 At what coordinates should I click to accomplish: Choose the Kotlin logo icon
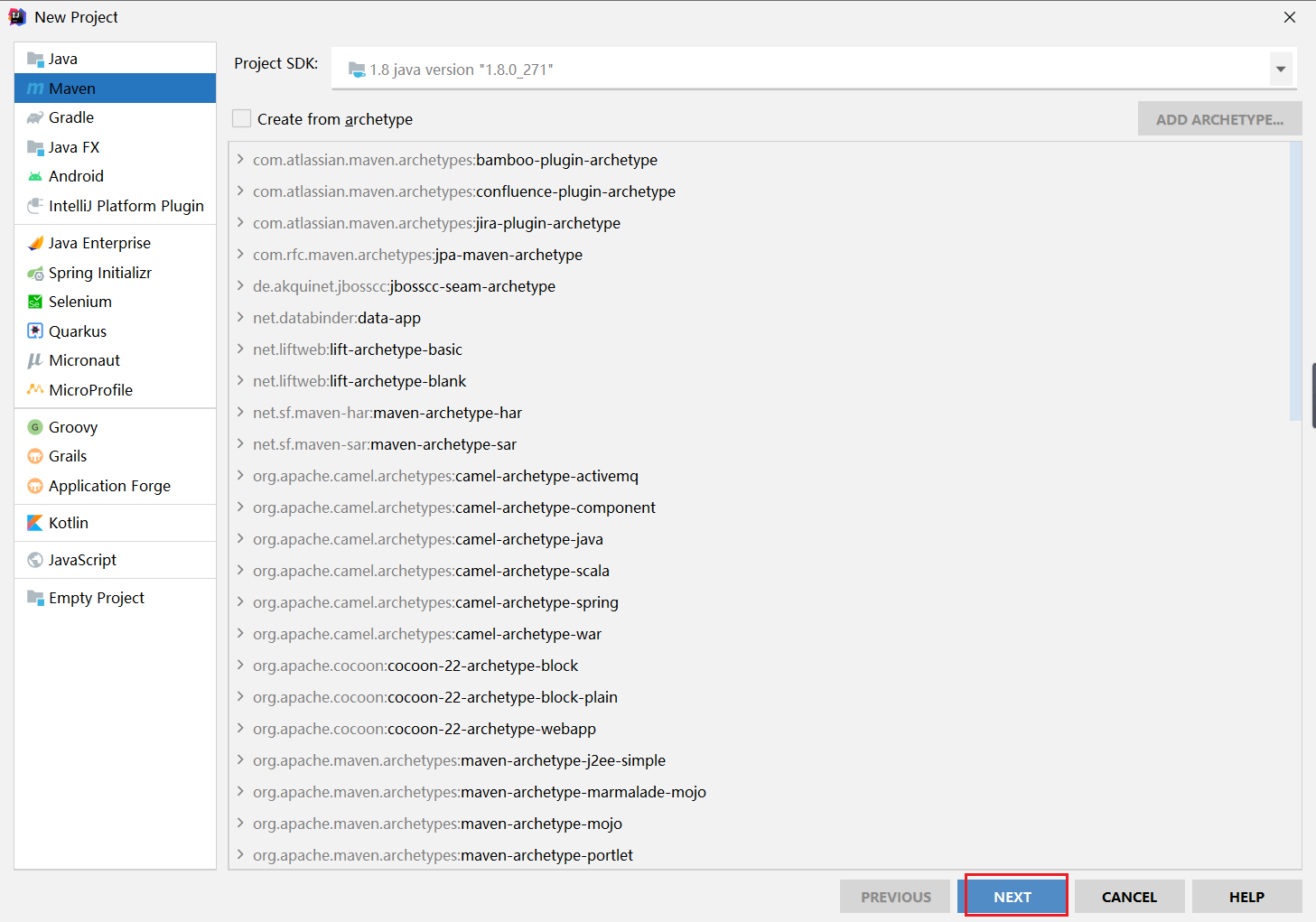[x=35, y=523]
